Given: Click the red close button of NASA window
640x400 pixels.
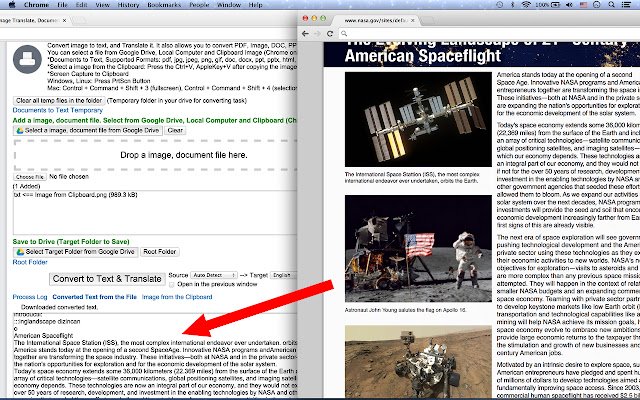Looking at the screenshot, I should 305,18.
